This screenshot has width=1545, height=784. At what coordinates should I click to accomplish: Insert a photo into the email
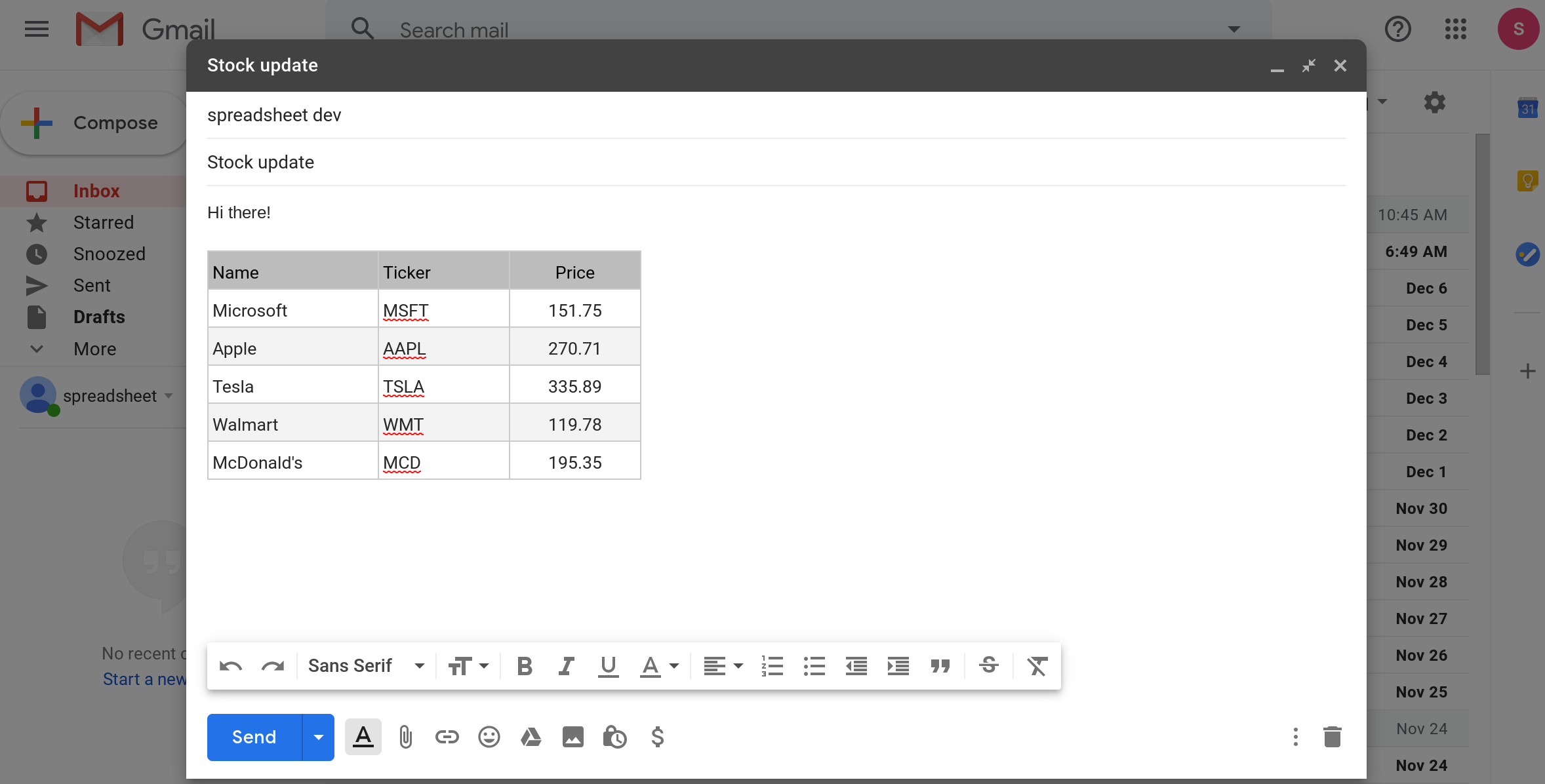click(x=573, y=737)
